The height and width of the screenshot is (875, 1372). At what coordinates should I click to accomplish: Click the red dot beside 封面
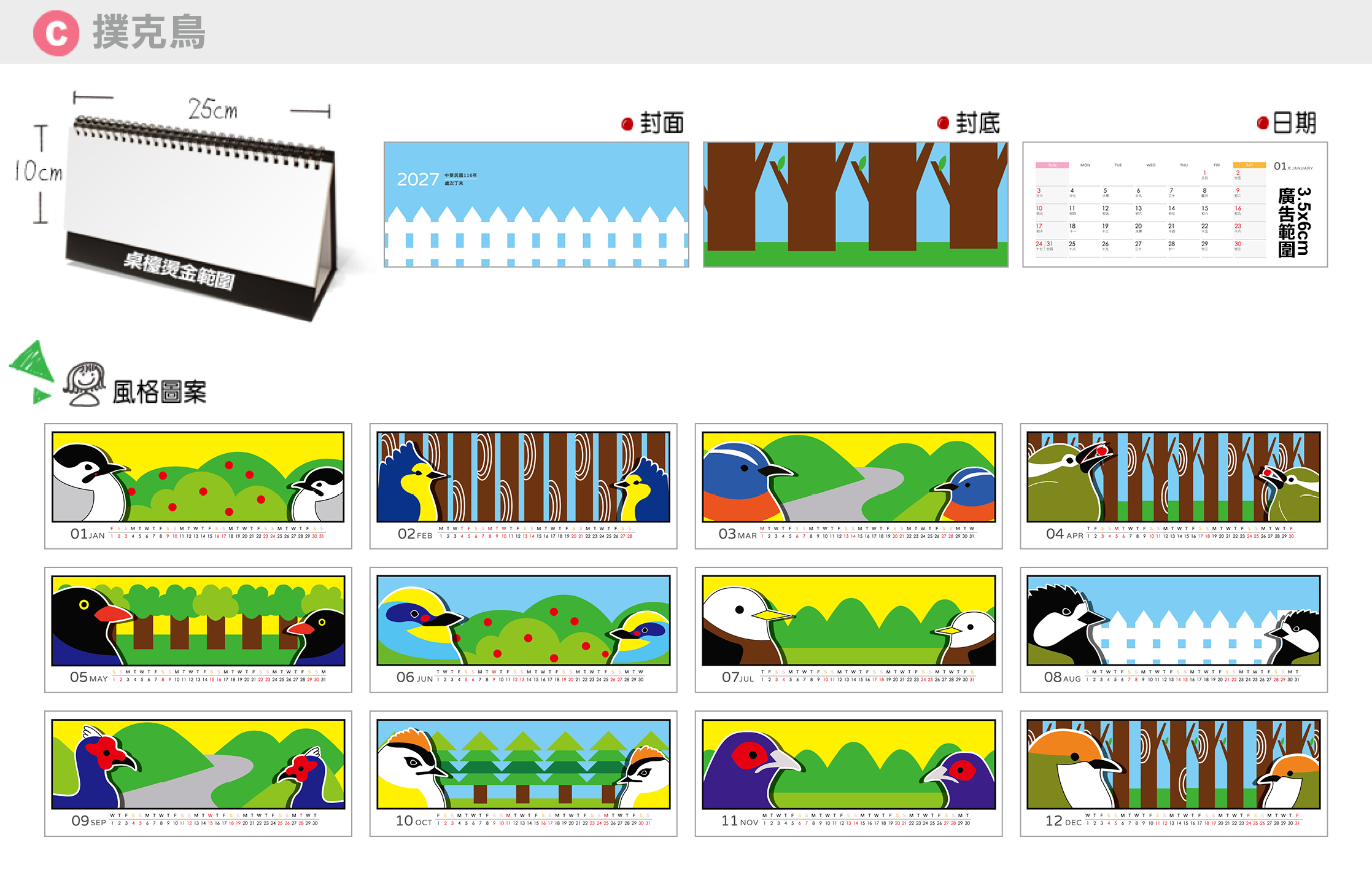pyautogui.click(x=627, y=124)
